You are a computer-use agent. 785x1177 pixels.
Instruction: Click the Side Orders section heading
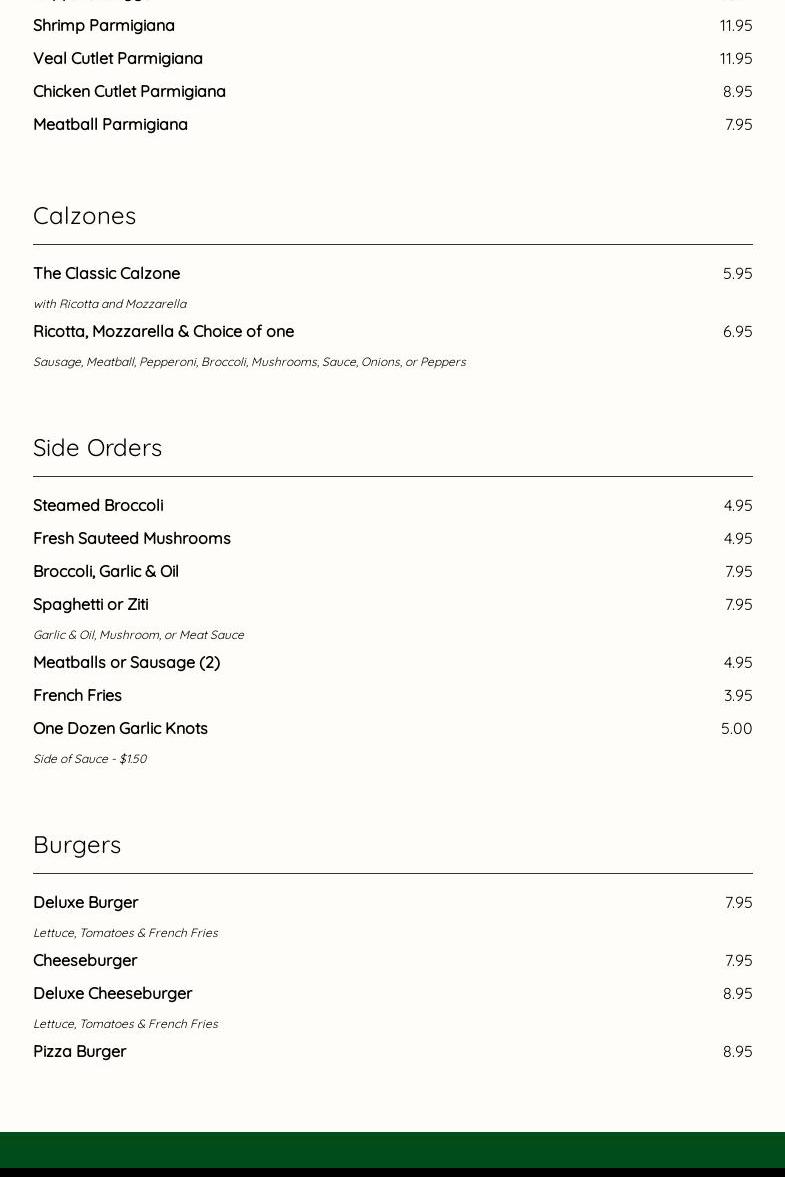(97, 447)
